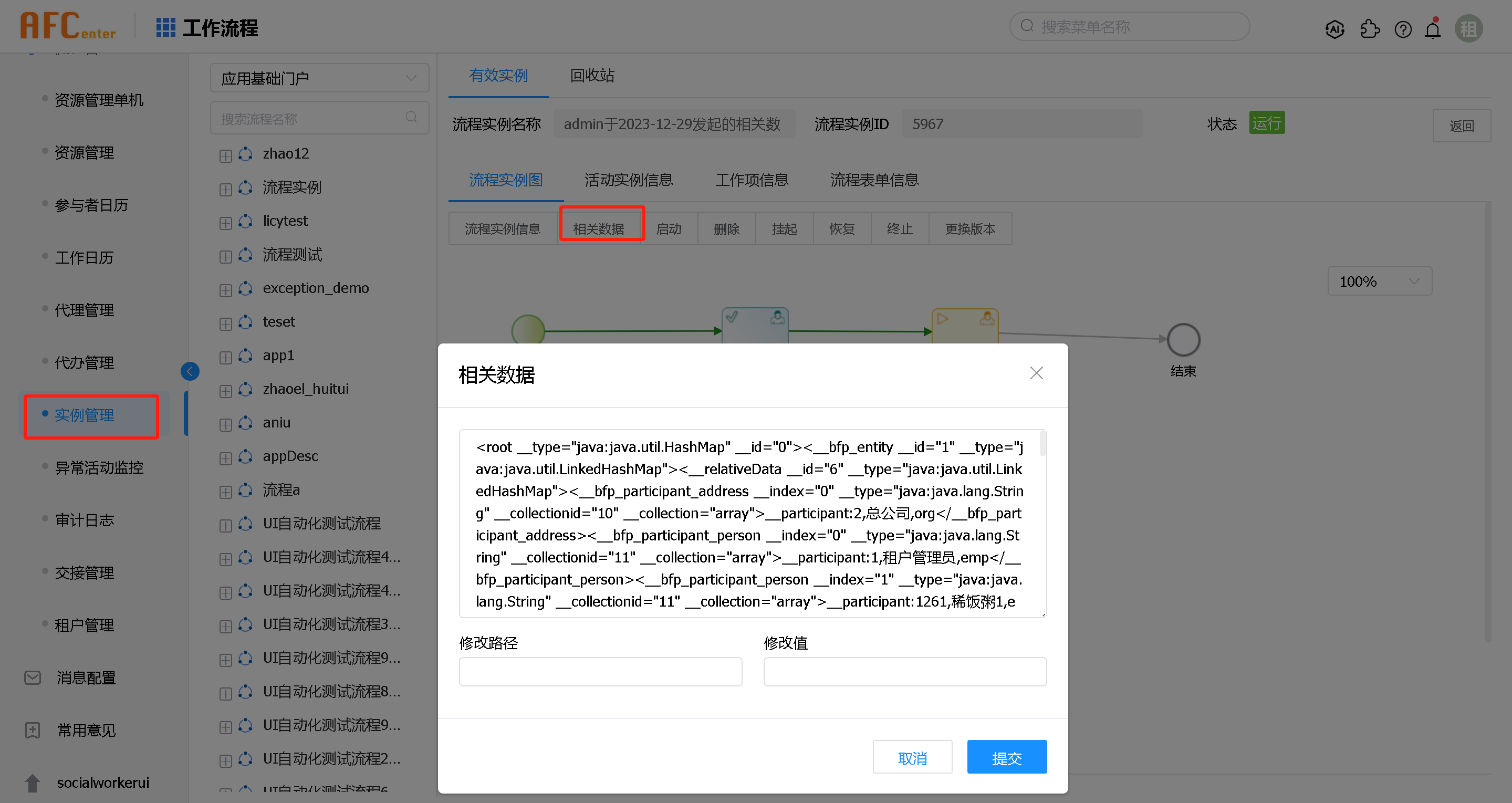Click the 返回 button
Image resolution: width=1512 pixels, height=803 pixels.
pyautogui.click(x=1462, y=125)
